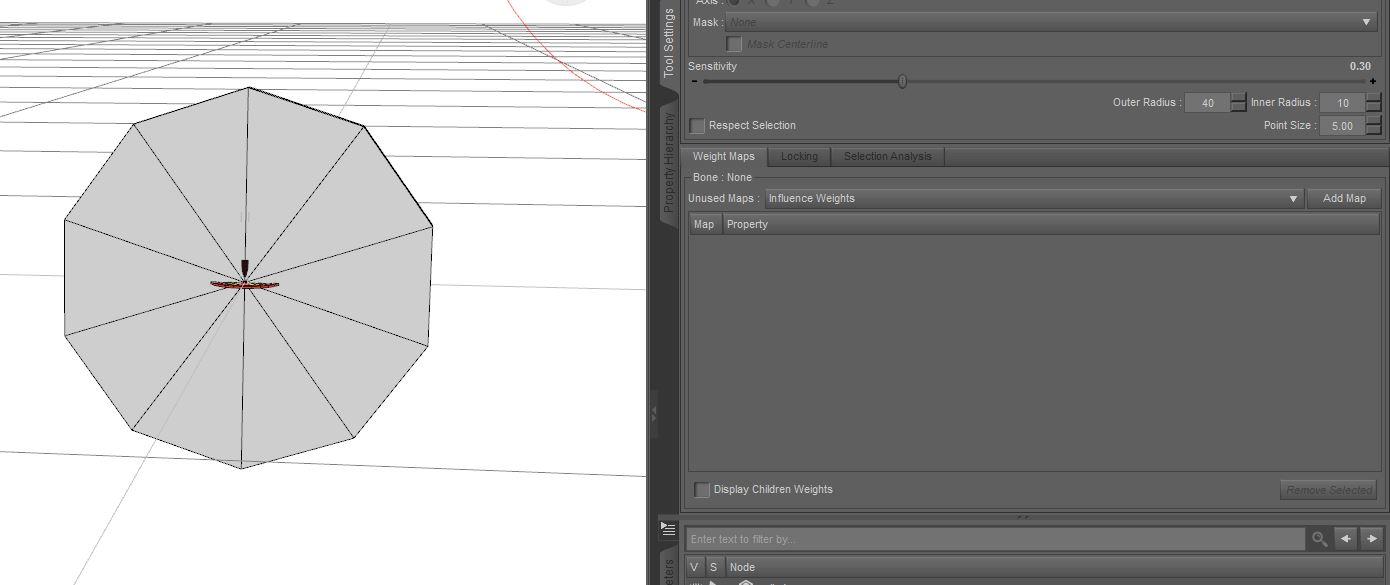Click the magnifying glass filter search icon

pyautogui.click(x=1319, y=539)
